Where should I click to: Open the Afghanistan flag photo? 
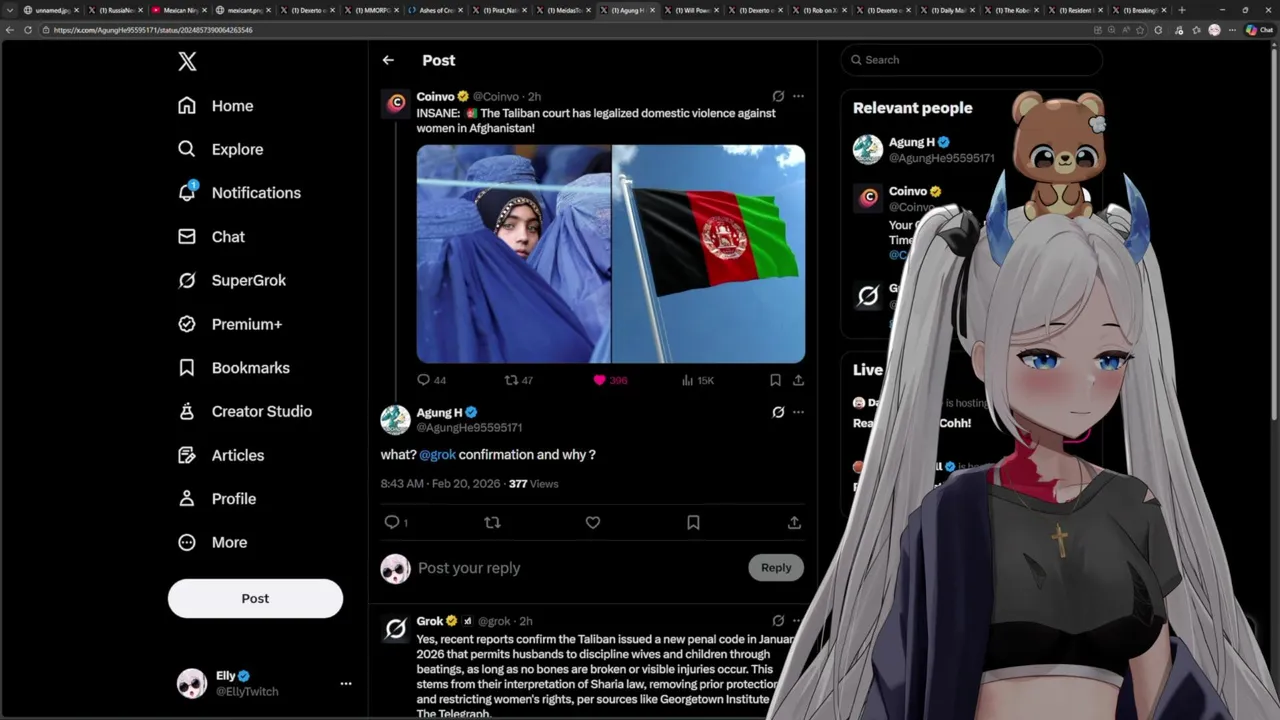[x=708, y=254]
